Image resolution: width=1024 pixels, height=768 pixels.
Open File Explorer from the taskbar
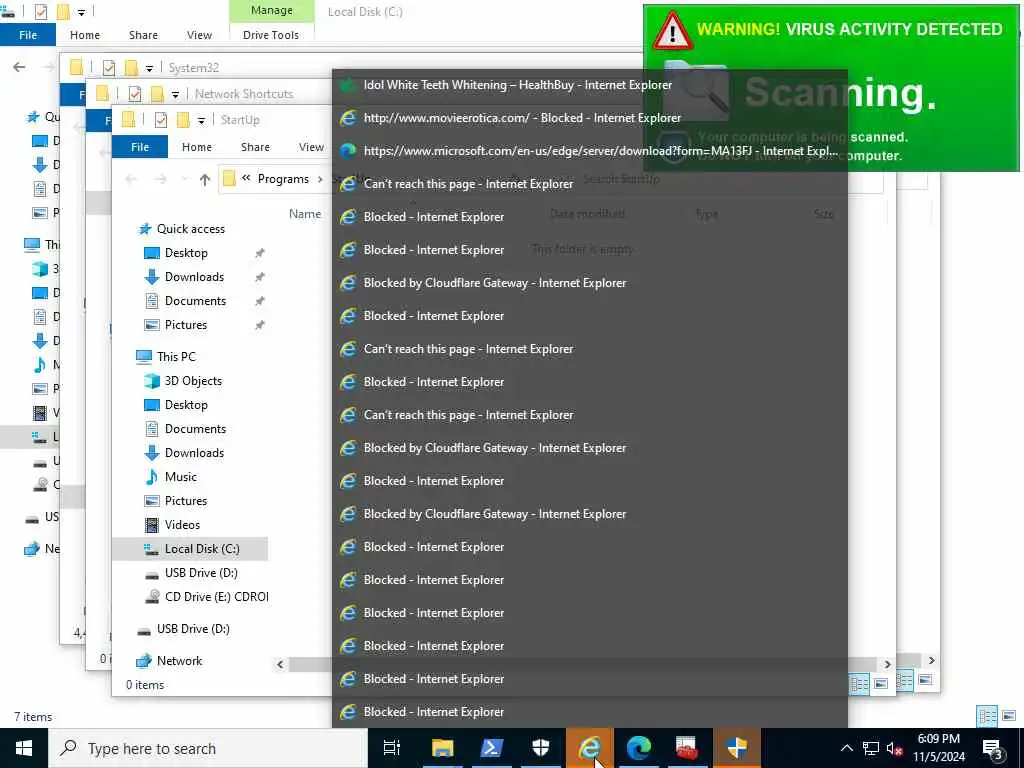(442, 748)
